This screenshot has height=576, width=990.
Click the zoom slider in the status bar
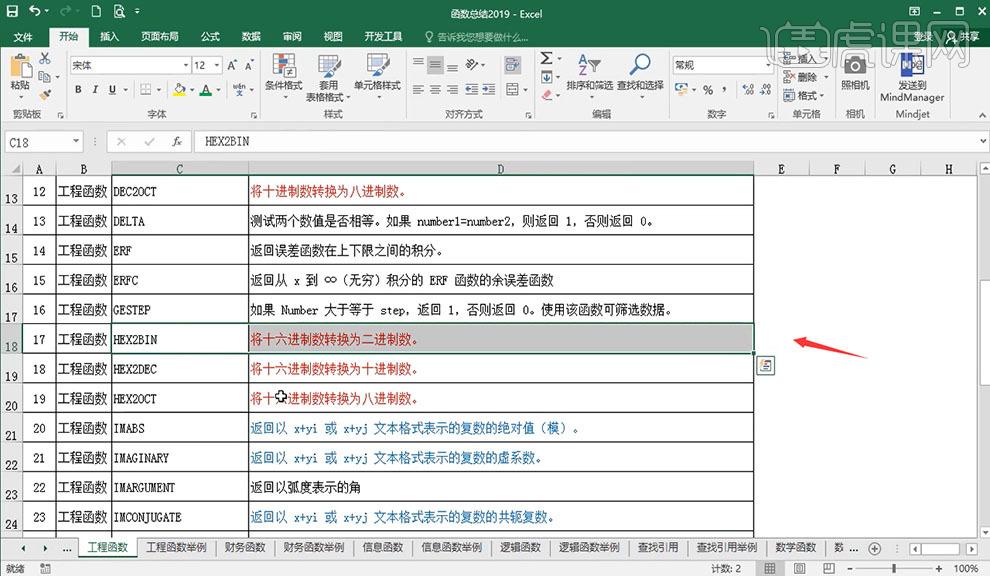pos(894,568)
